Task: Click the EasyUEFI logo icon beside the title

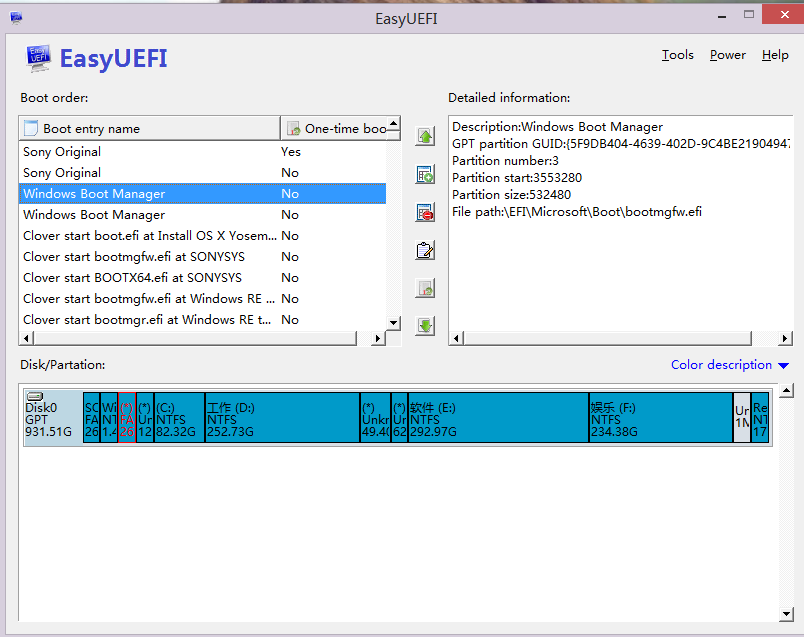Action: (x=38, y=58)
